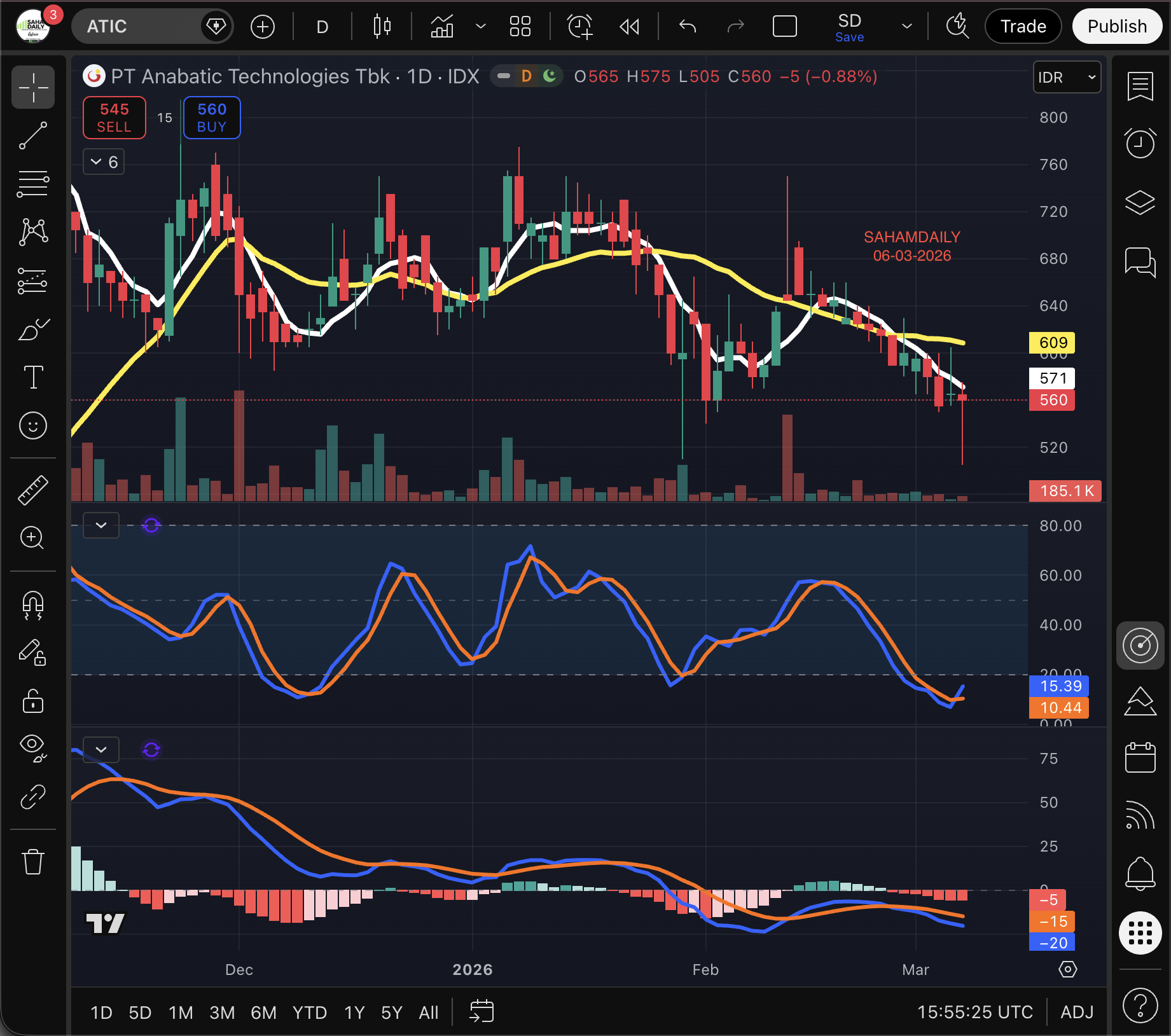This screenshot has width=1171, height=1036.
Task: Click the bar replay rewind icon
Action: click(x=629, y=27)
